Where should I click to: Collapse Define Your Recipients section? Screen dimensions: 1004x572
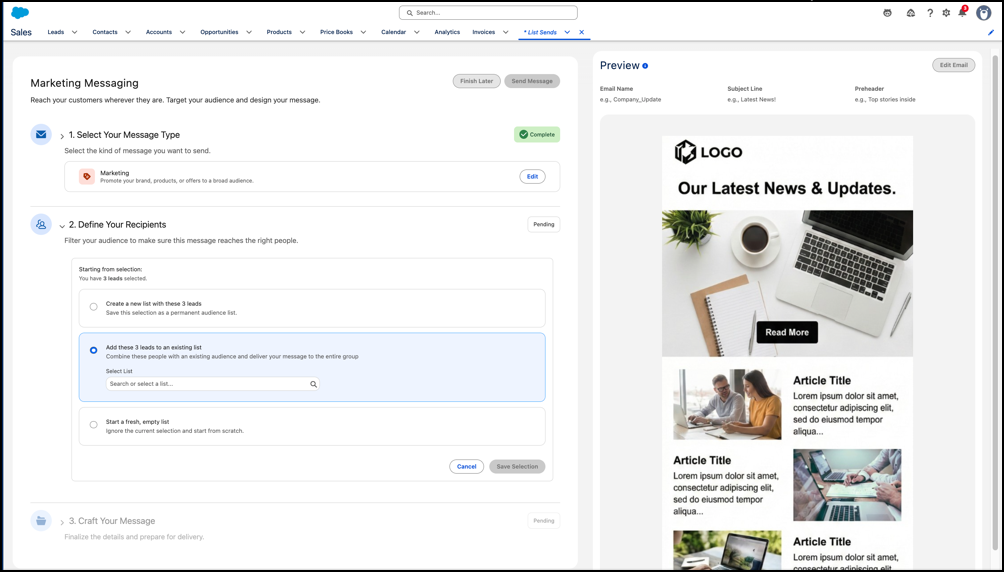point(62,225)
